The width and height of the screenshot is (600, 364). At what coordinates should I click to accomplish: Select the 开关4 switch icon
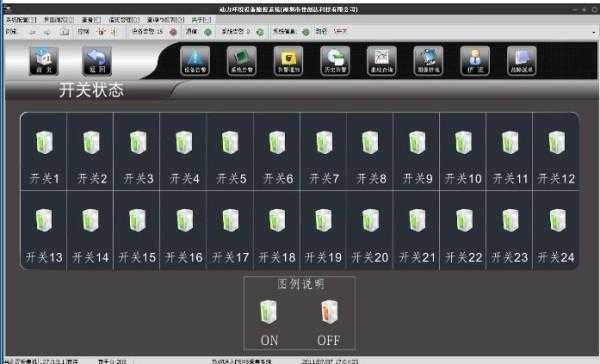coord(184,142)
